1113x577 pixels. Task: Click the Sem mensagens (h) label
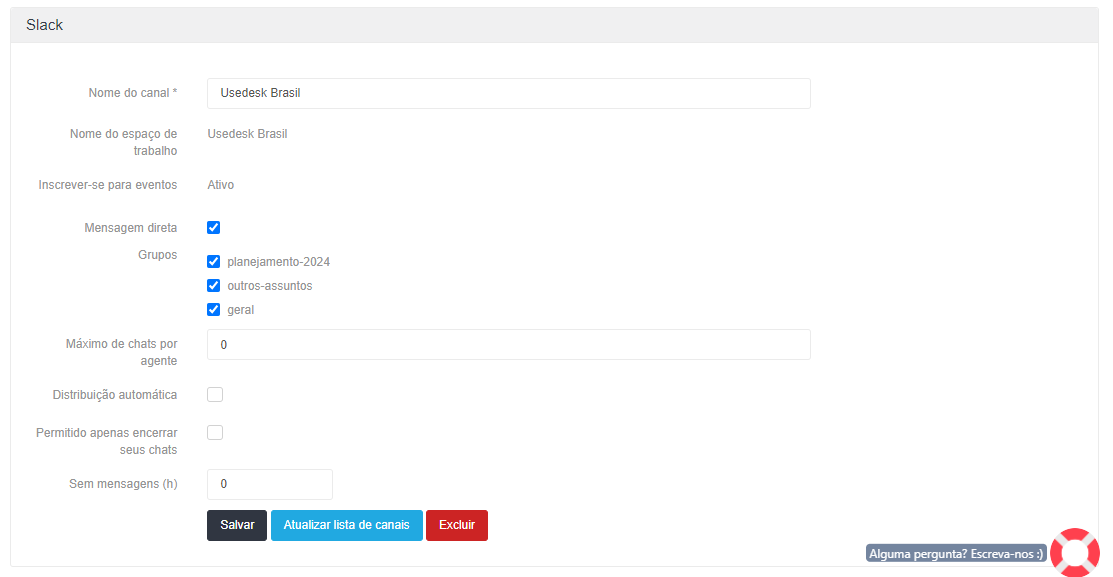(x=124, y=484)
